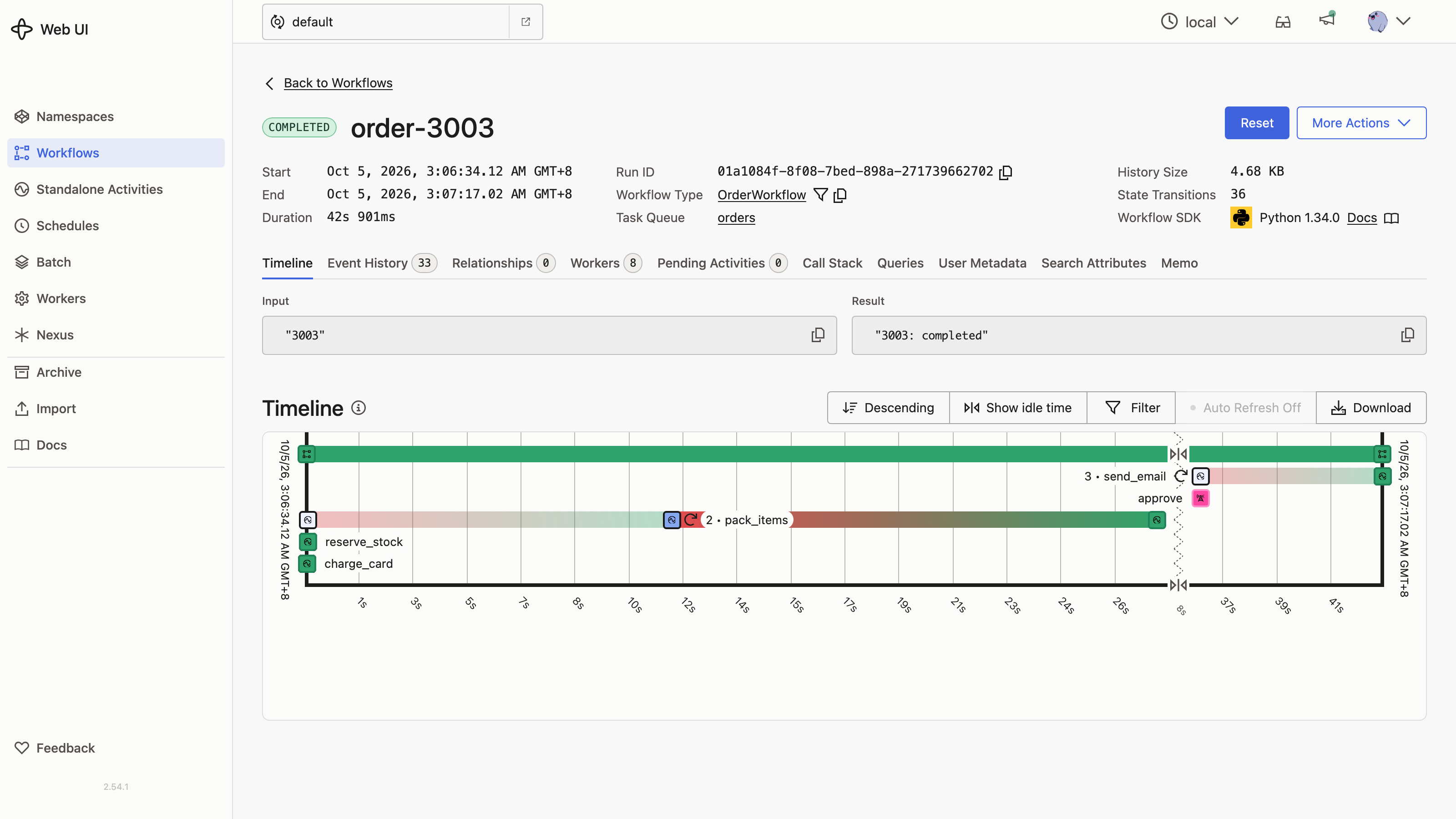This screenshot has height=819, width=1456.
Task: Click the Web UI logo
Action: pyautogui.click(x=50, y=30)
